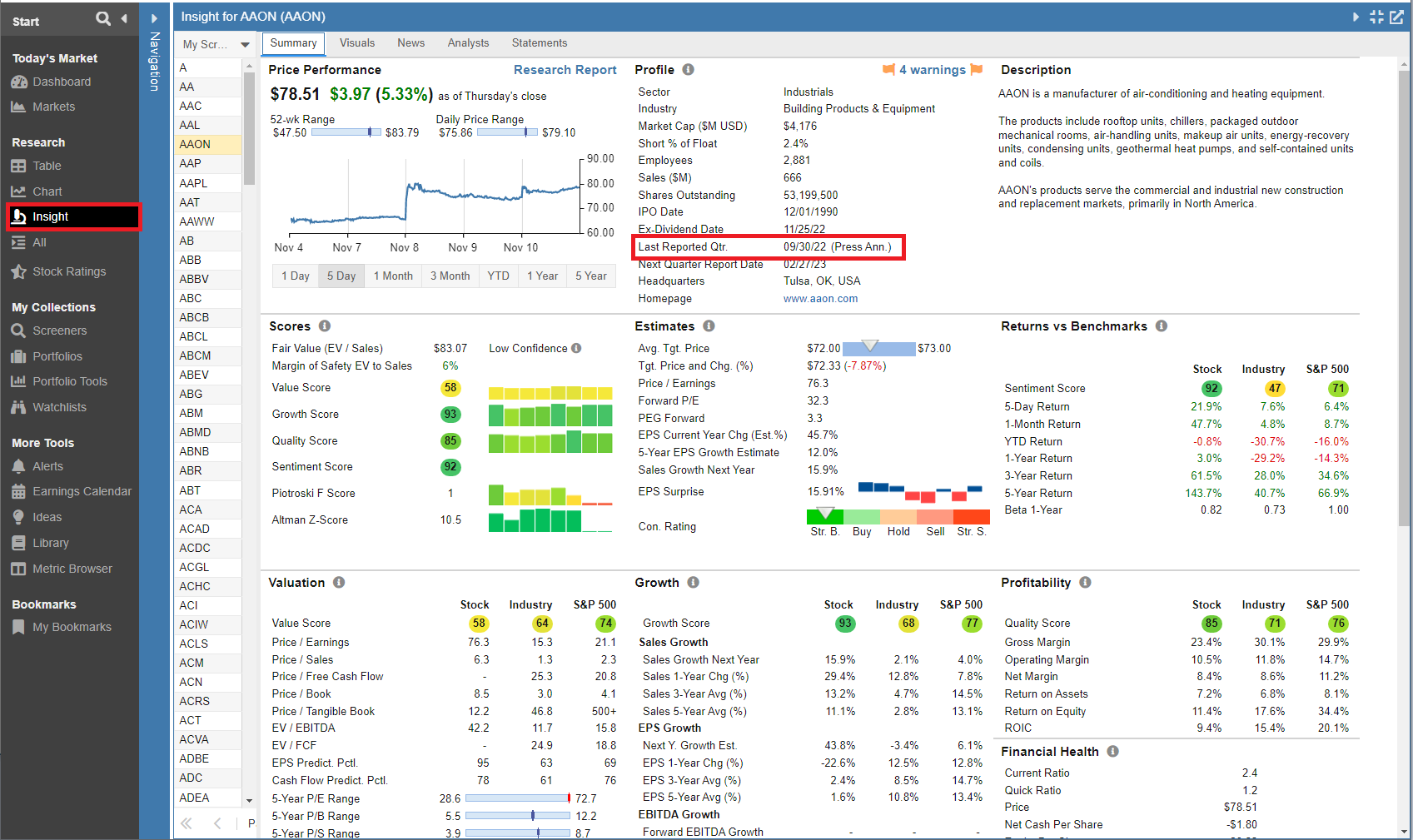Select 3 Month chart period
This screenshot has width=1413, height=840.
[450, 276]
